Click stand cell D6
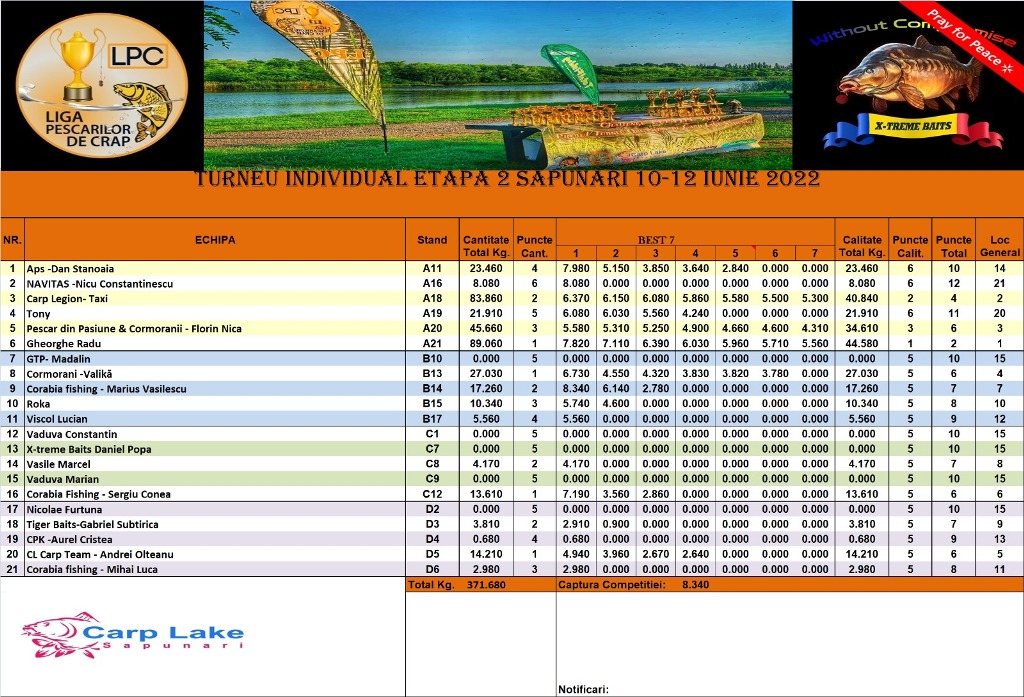Image resolution: width=1024 pixels, height=697 pixels. click(x=432, y=570)
